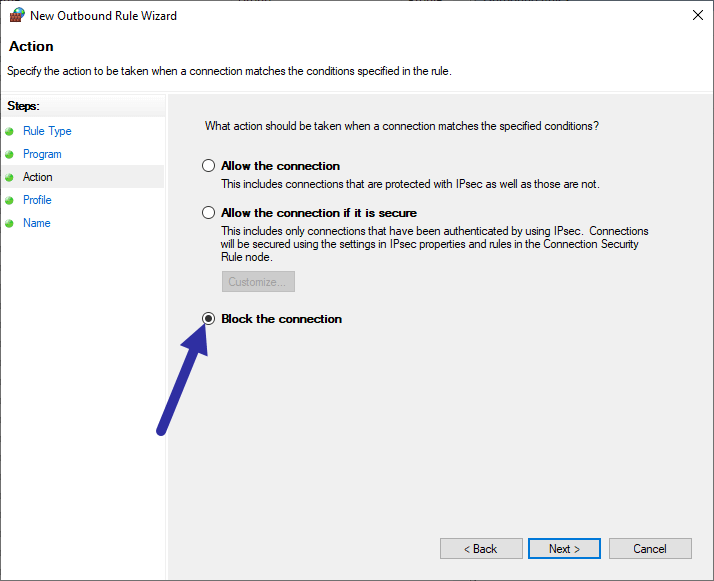Image resolution: width=714 pixels, height=581 pixels.
Task: Click the green bullet beside Rule Type
Action: (9, 132)
